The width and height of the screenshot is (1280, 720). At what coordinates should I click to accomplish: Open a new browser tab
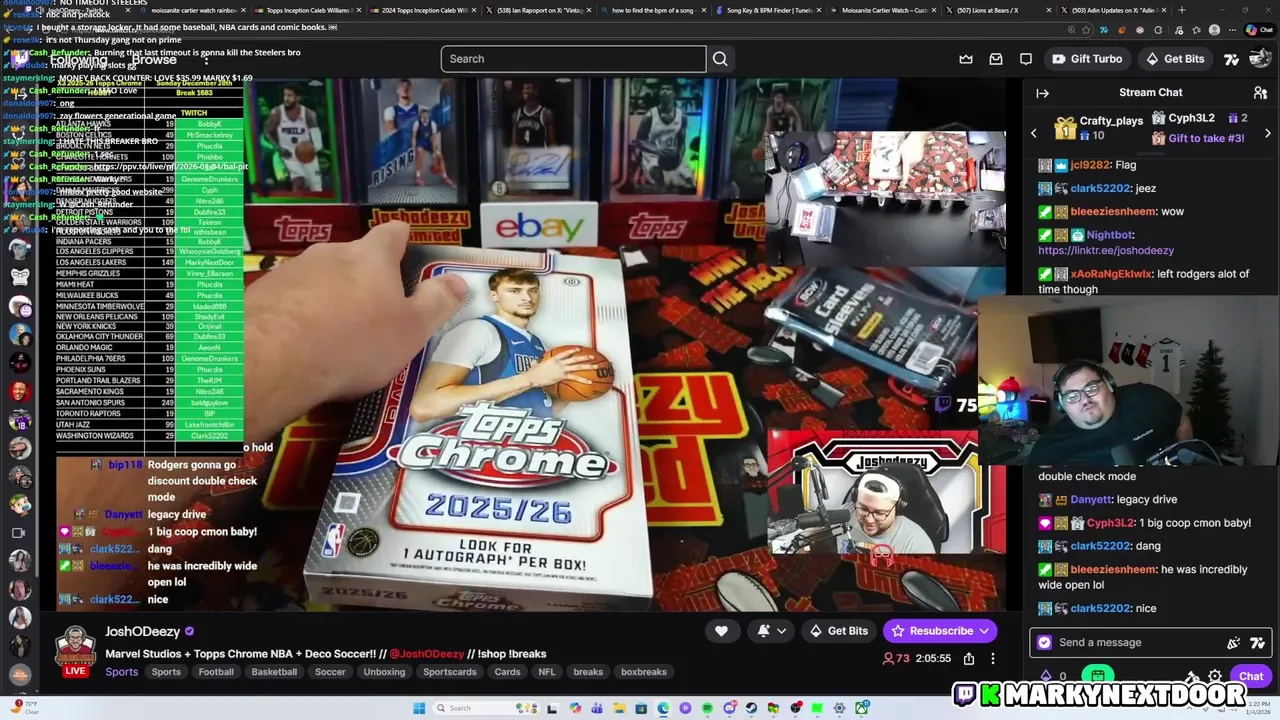(1181, 10)
